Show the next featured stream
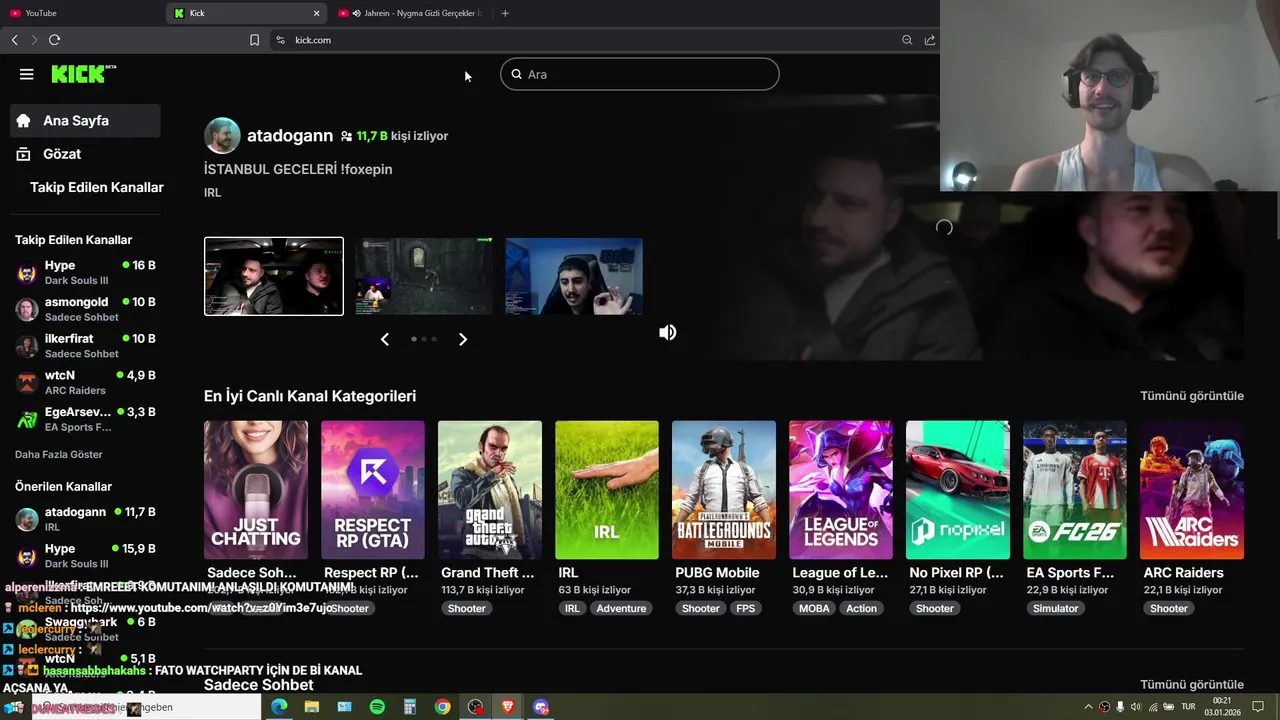The height and width of the screenshot is (720, 1280). tap(463, 339)
